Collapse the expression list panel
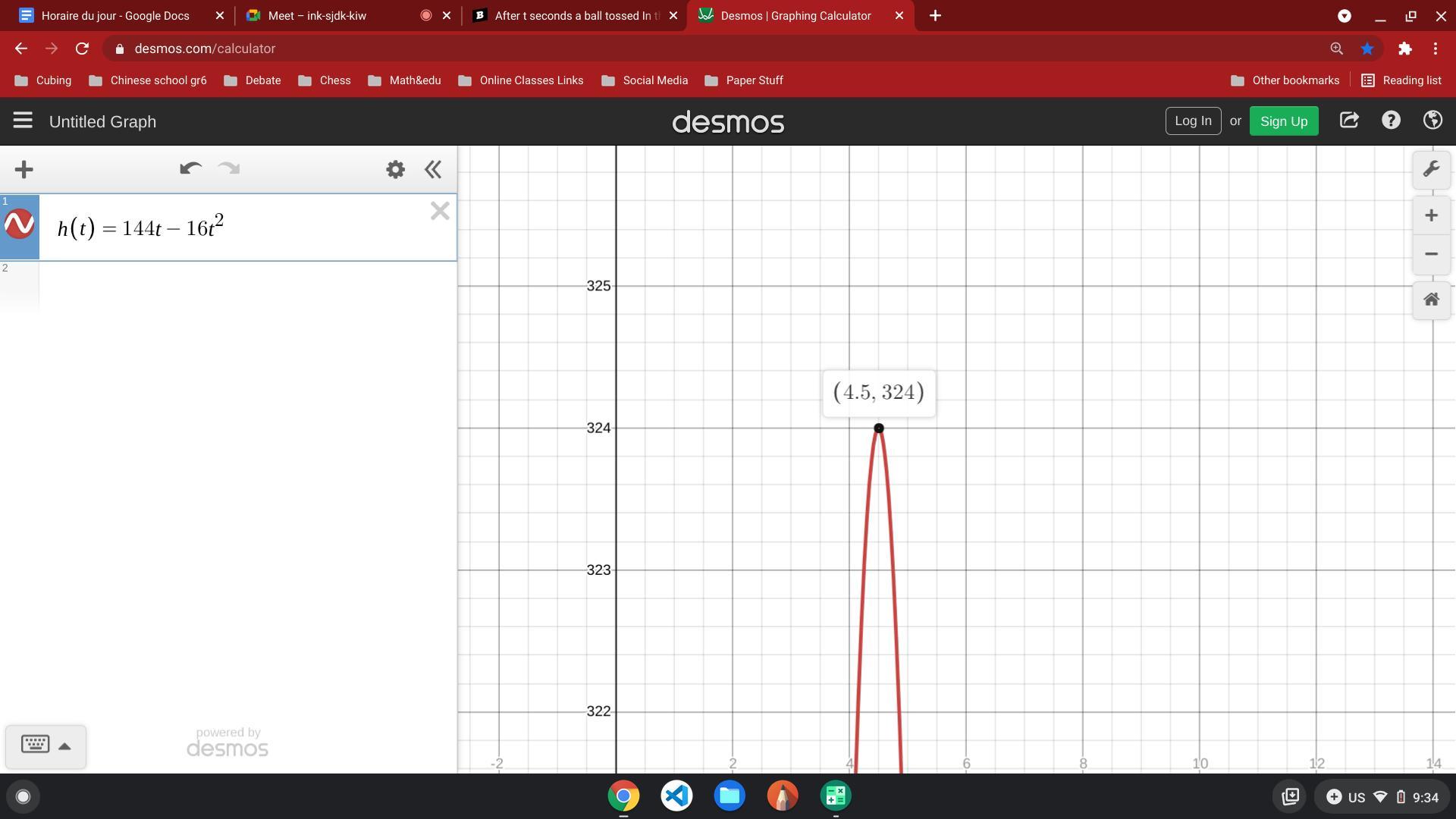The height and width of the screenshot is (819, 1456). (433, 169)
